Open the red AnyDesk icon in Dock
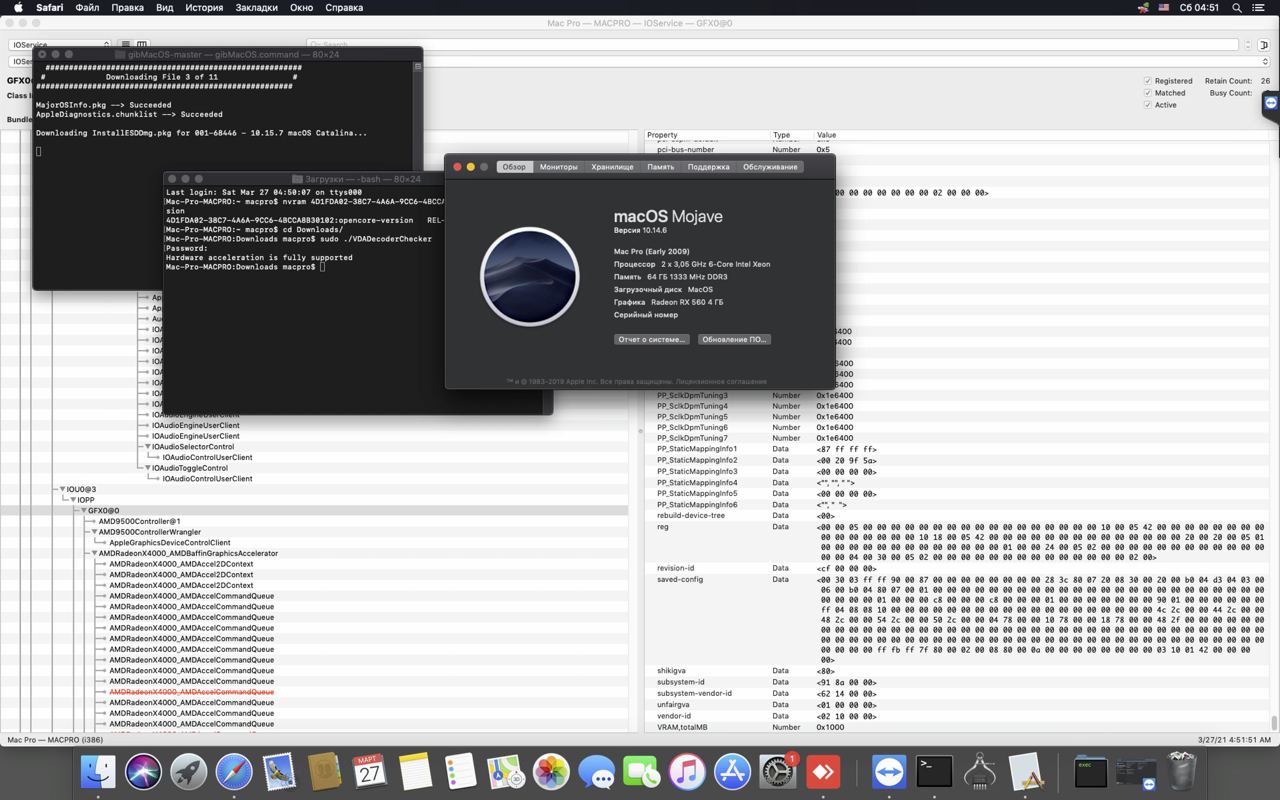Viewport: 1280px width, 800px height. click(823, 772)
